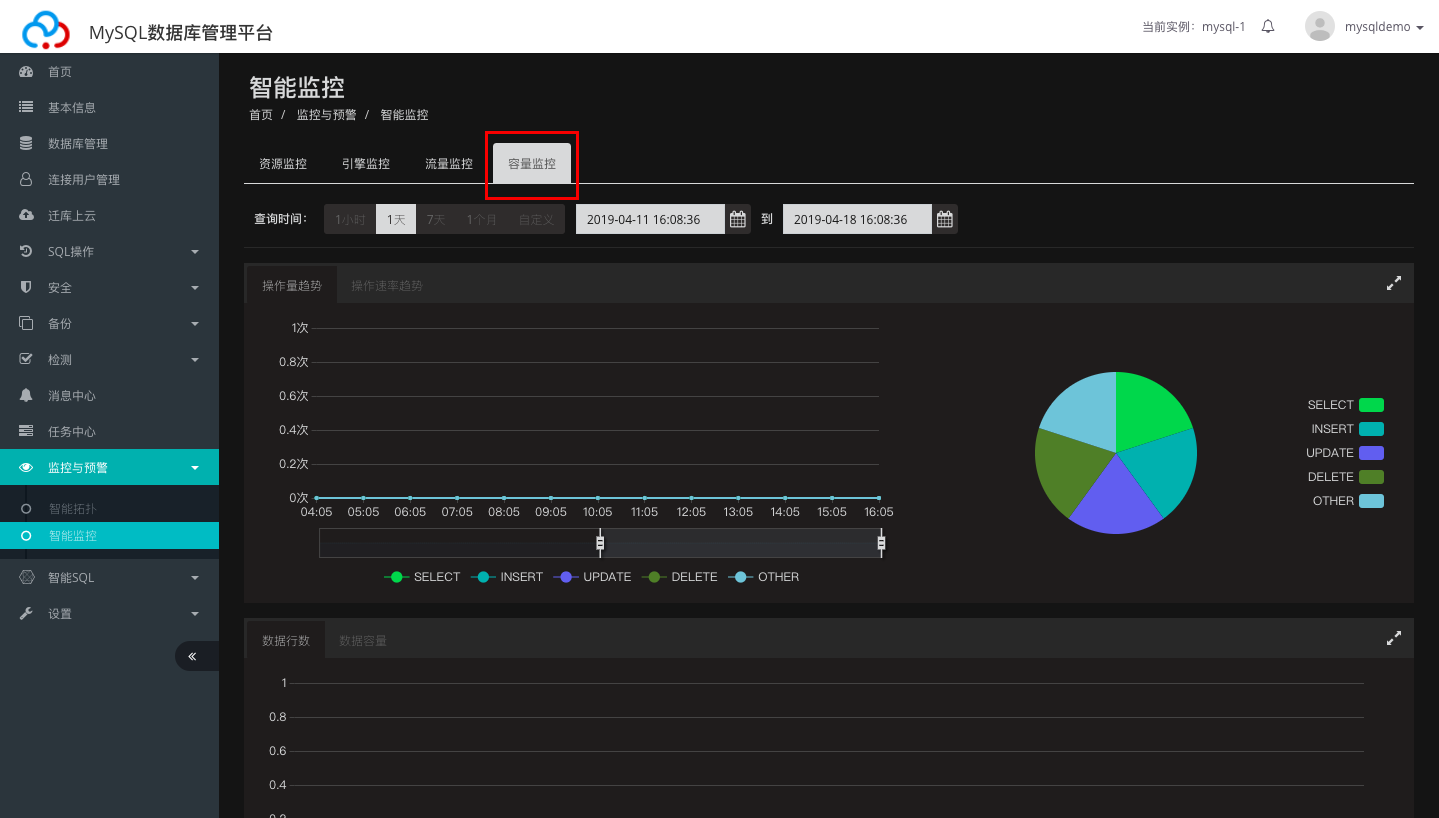Screen dimensions: 1439x818
Task: Expand the 检测 submenu arrow
Action: 195,360
